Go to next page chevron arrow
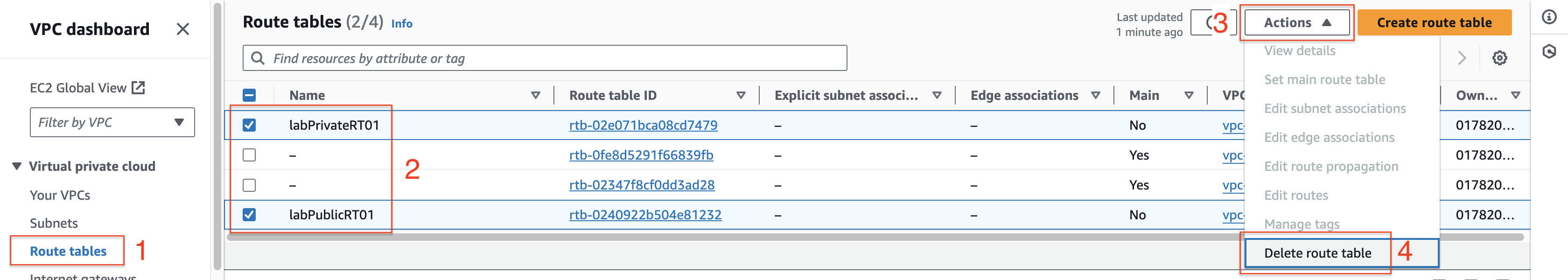The image size is (1568, 280). point(1462,58)
